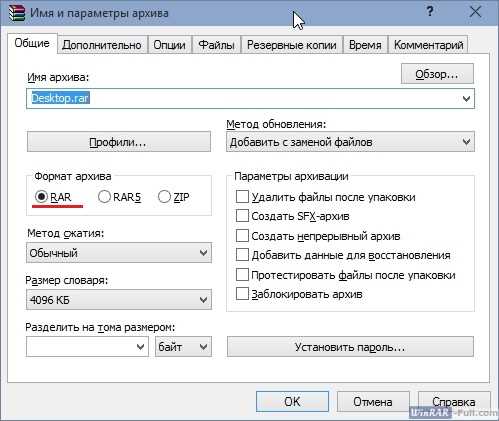The image size is (499, 421).
Task: Open the 'Комментарий' tab
Action: pyautogui.click(x=429, y=45)
